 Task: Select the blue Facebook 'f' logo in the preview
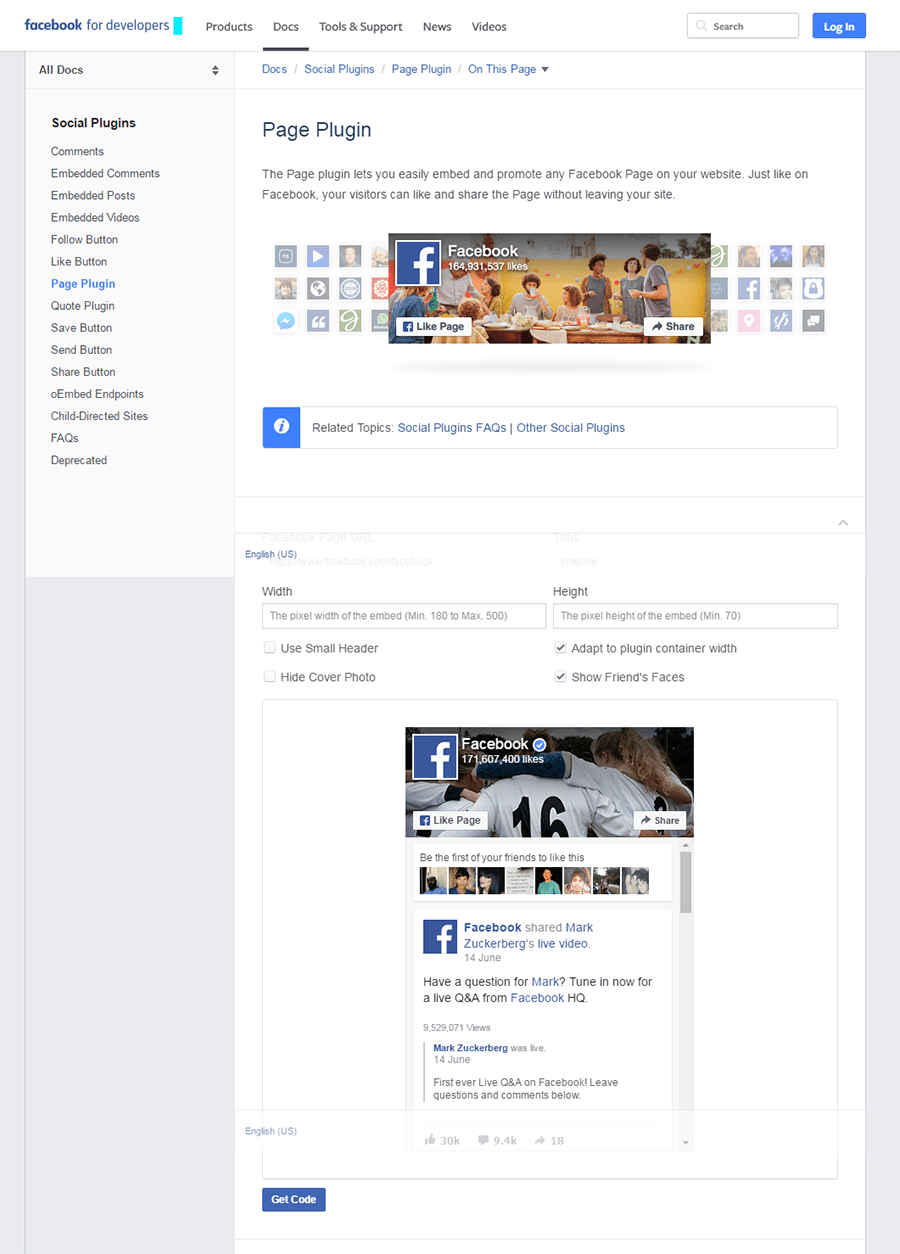click(417, 262)
